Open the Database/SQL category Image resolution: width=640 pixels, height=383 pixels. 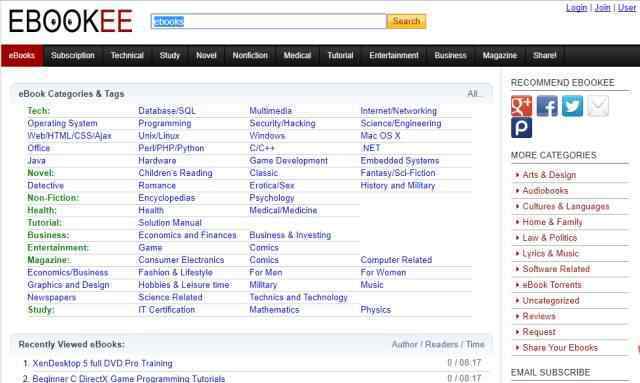pos(167,111)
